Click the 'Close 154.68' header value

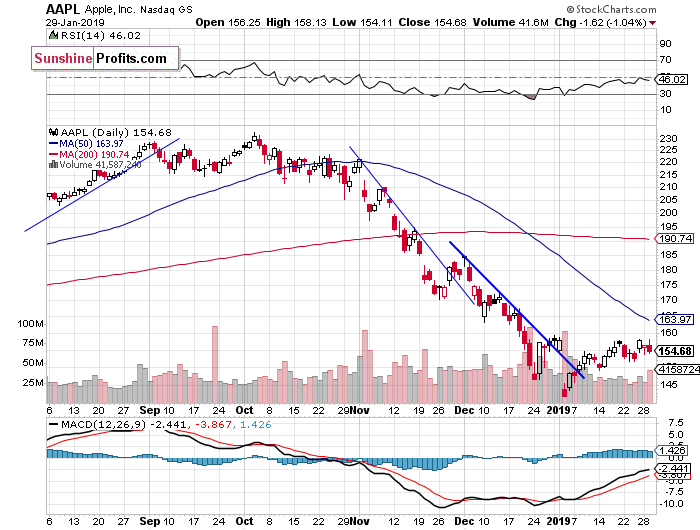click(x=432, y=22)
